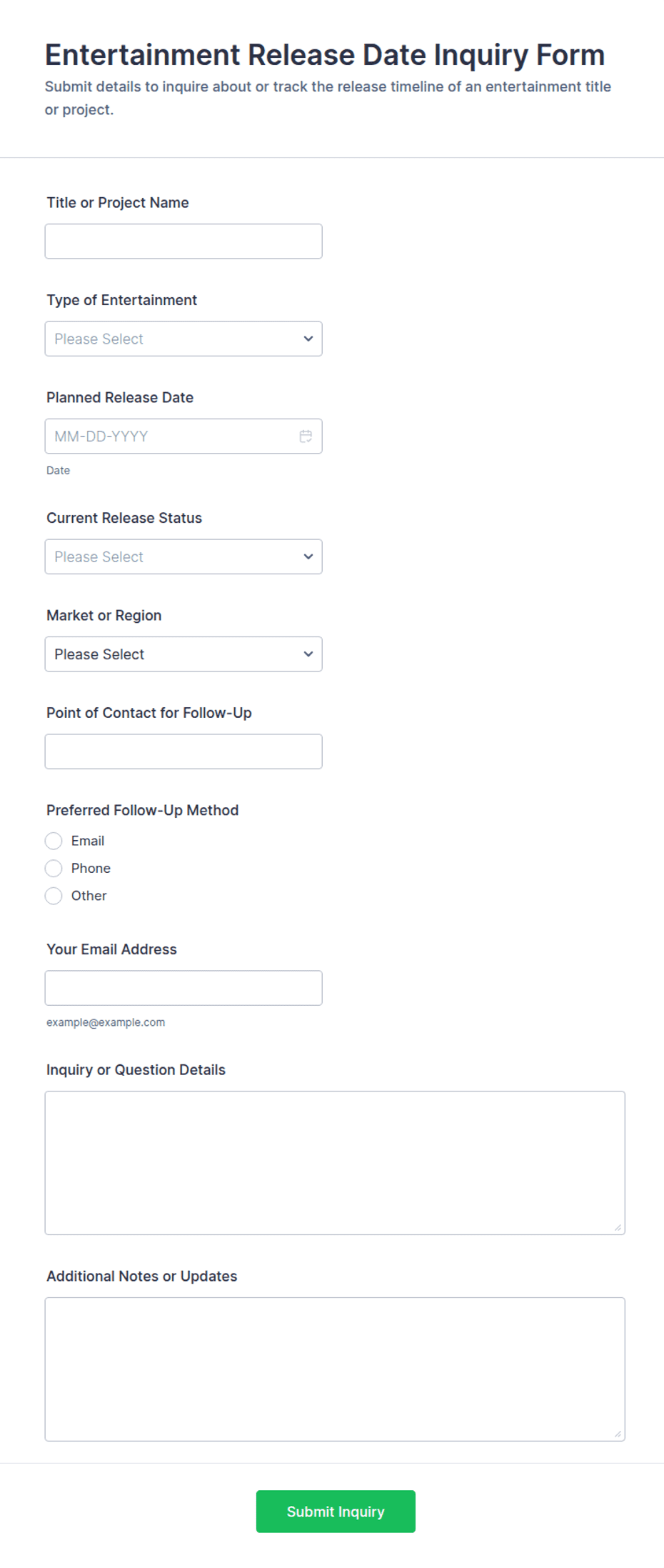Click inside Inquiry or Question Details box

[x=335, y=1163]
